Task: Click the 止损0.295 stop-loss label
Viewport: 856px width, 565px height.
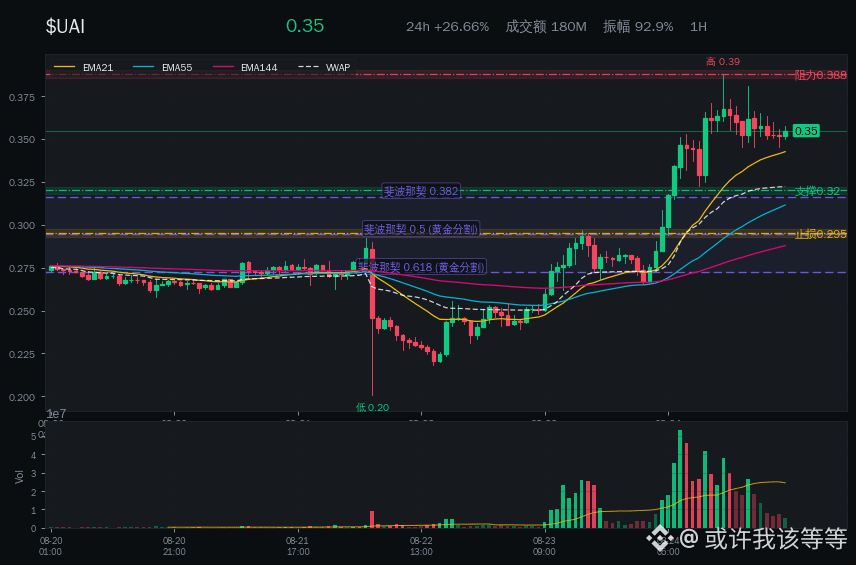Action: [x=821, y=234]
